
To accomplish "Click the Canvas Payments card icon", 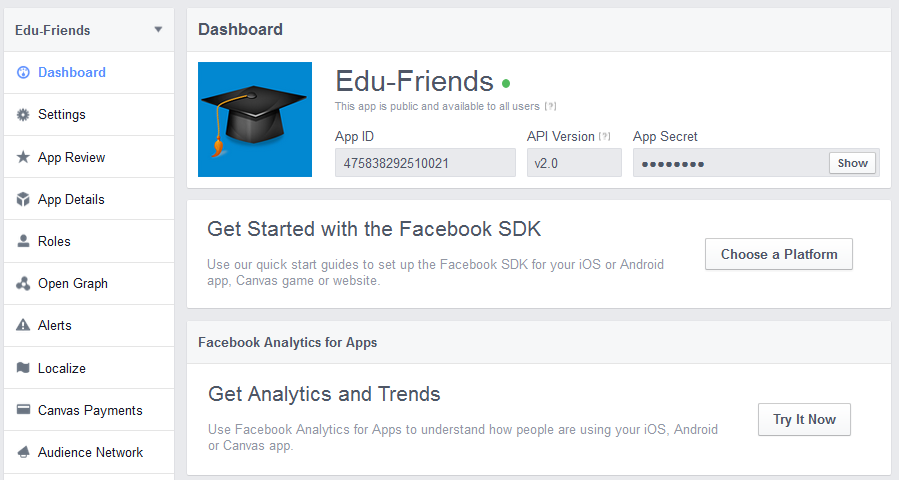I will pos(23,409).
